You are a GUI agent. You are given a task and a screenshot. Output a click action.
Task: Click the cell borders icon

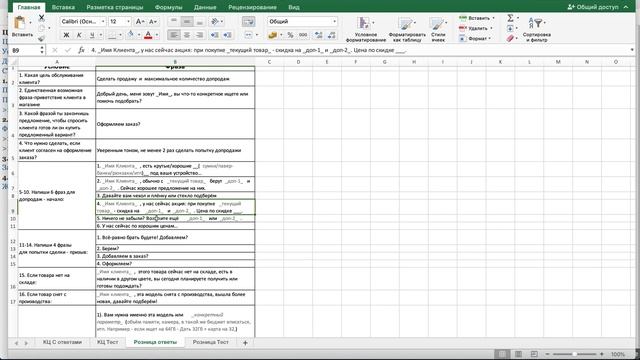[112, 35]
